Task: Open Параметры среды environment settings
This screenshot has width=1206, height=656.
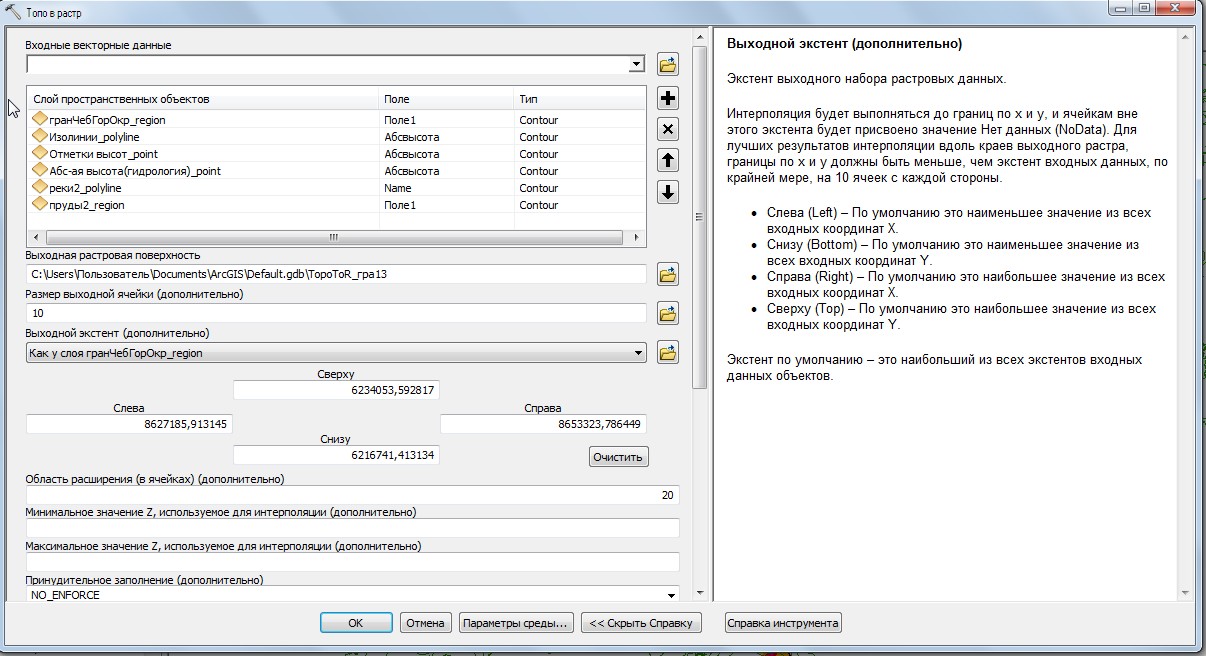Action: click(x=516, y=623)
